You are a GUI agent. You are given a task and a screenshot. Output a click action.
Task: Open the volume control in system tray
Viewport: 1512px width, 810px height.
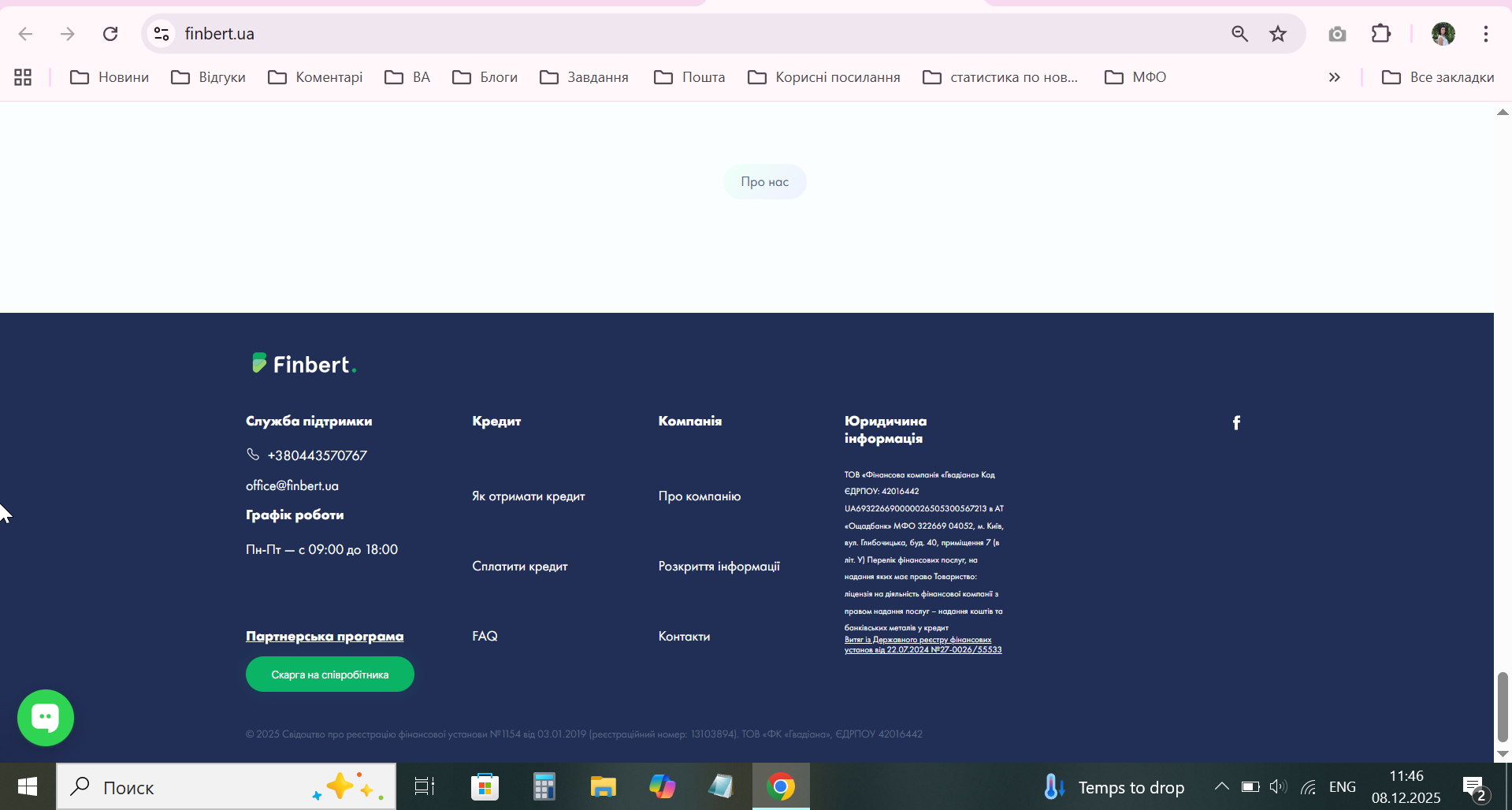pyautogui.click(x=1278, y=786)
